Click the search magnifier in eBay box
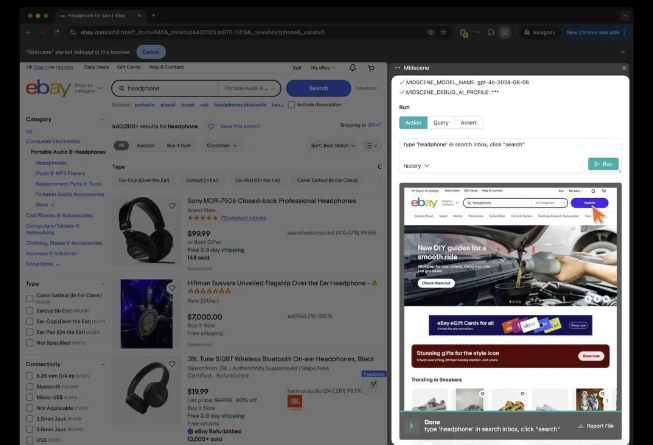 pyautogui.click(x=122, y=88)
